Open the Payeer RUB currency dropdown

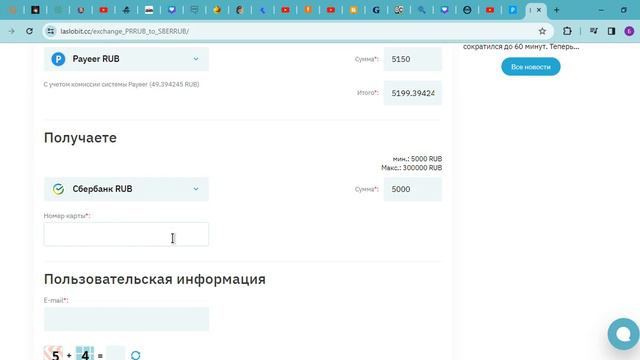(x=126, y=59)
